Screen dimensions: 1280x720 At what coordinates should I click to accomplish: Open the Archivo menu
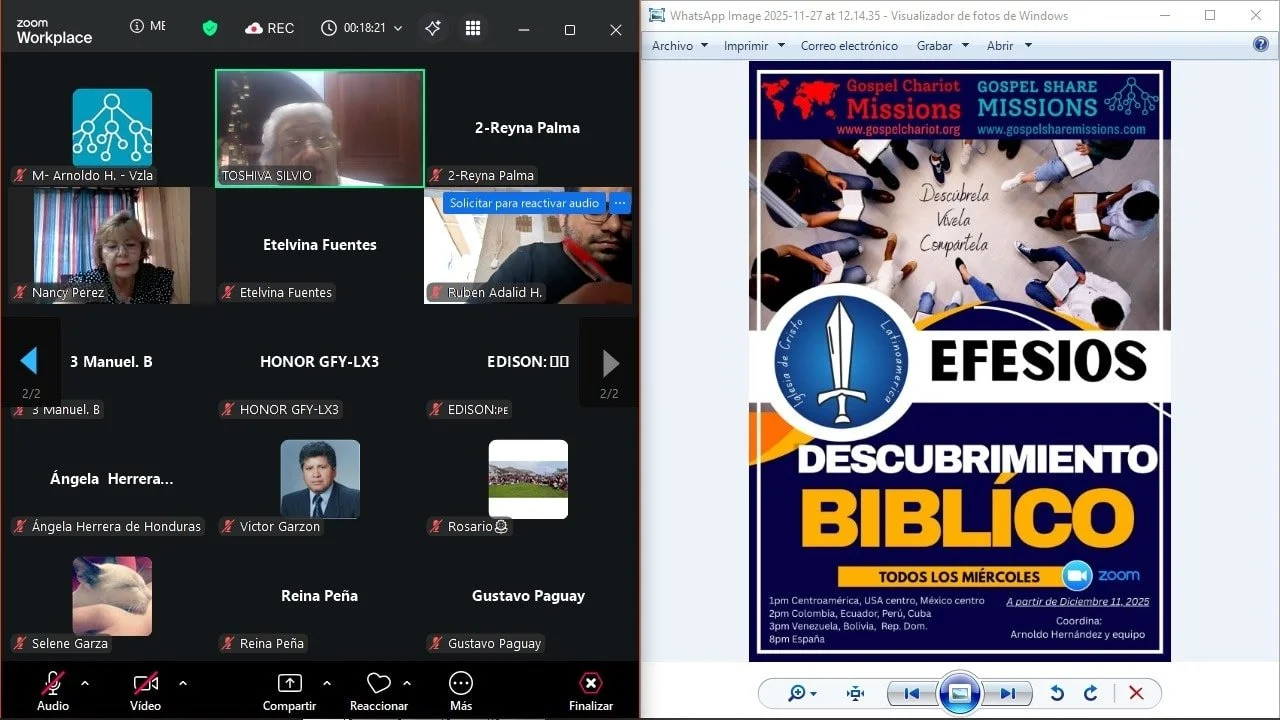[x=678, y=45]
